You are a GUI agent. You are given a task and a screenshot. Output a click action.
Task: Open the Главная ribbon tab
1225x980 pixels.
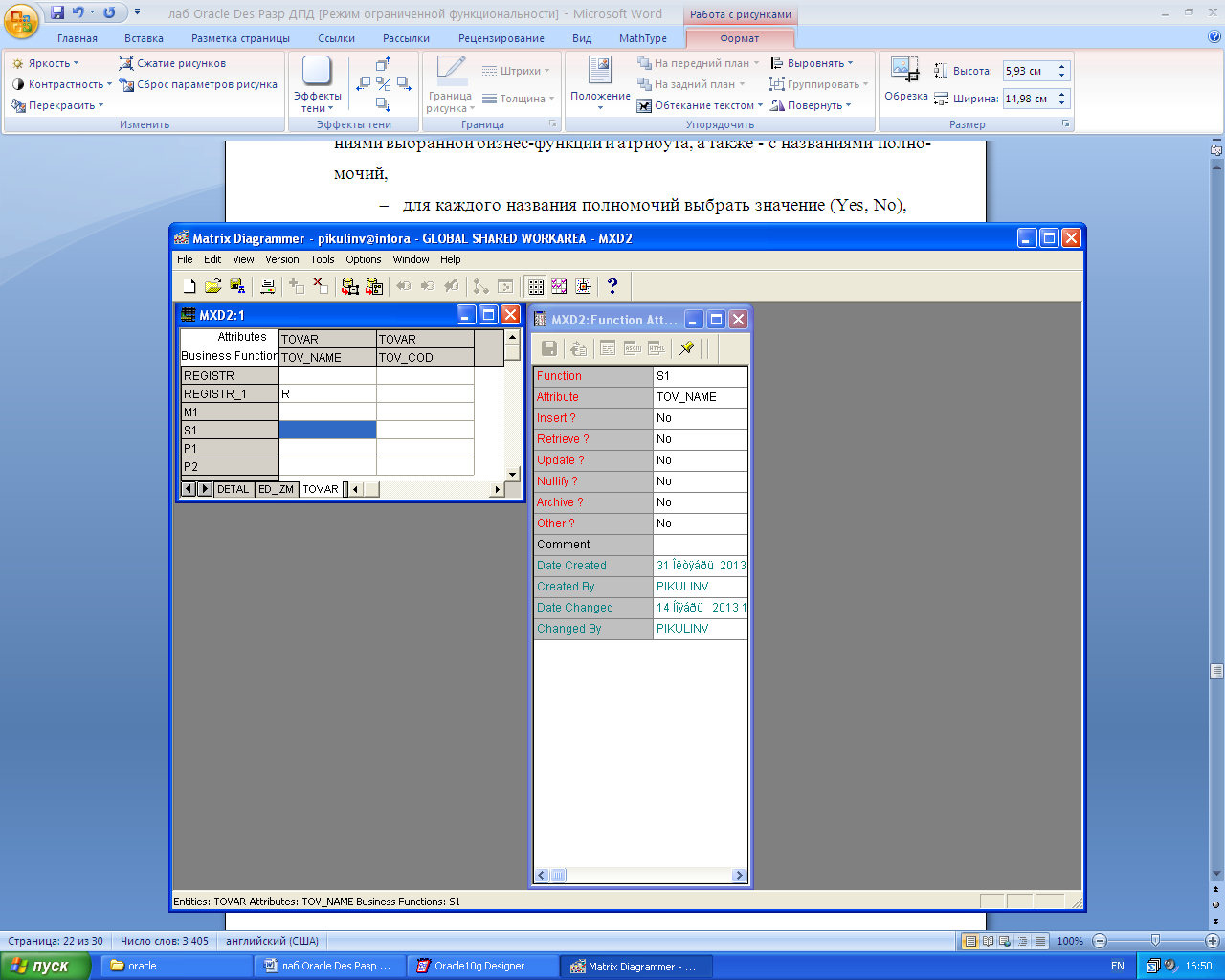(78, 38)
